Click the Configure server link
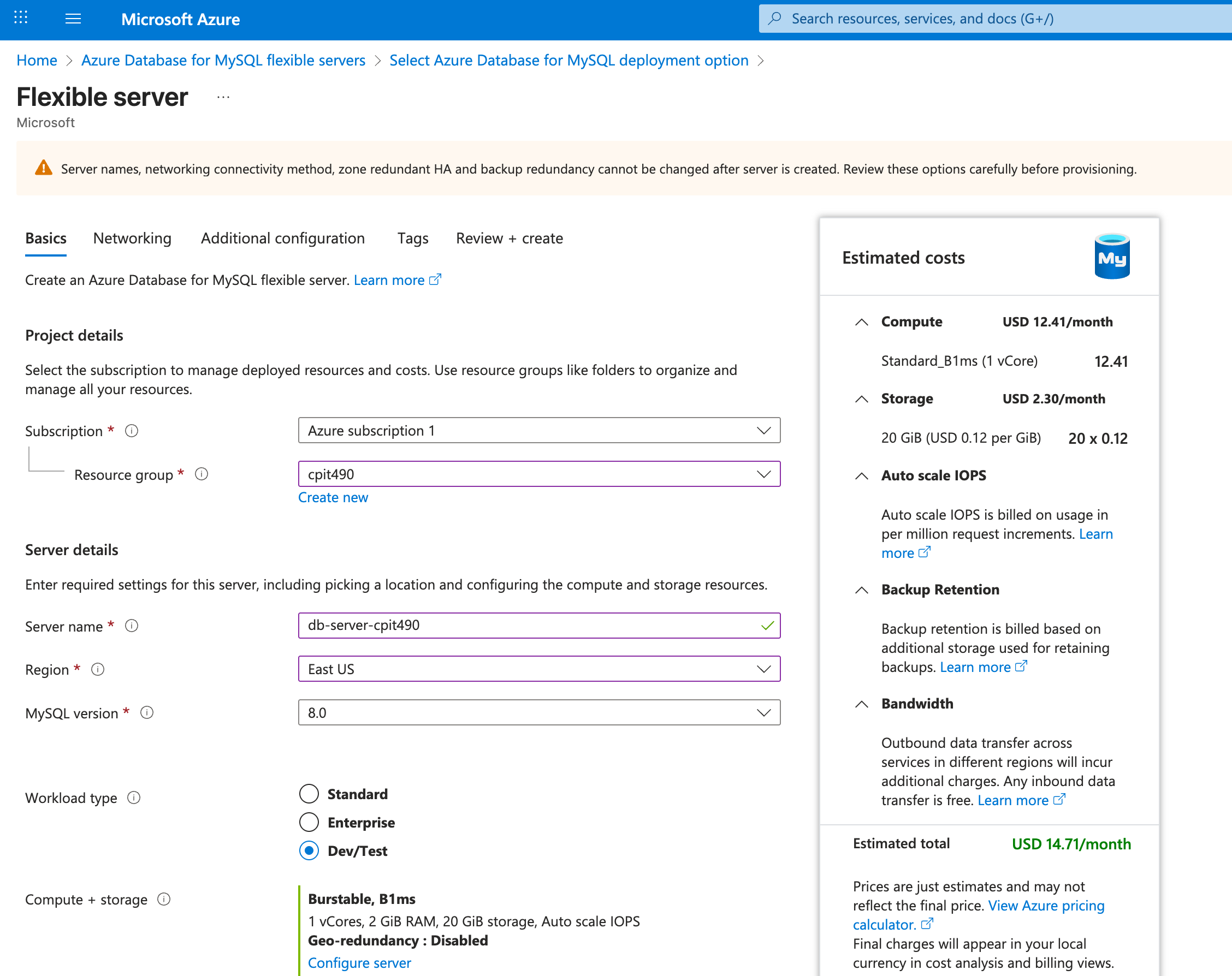The width and height of the screenshot is (1232, 976). click(359, 963)
